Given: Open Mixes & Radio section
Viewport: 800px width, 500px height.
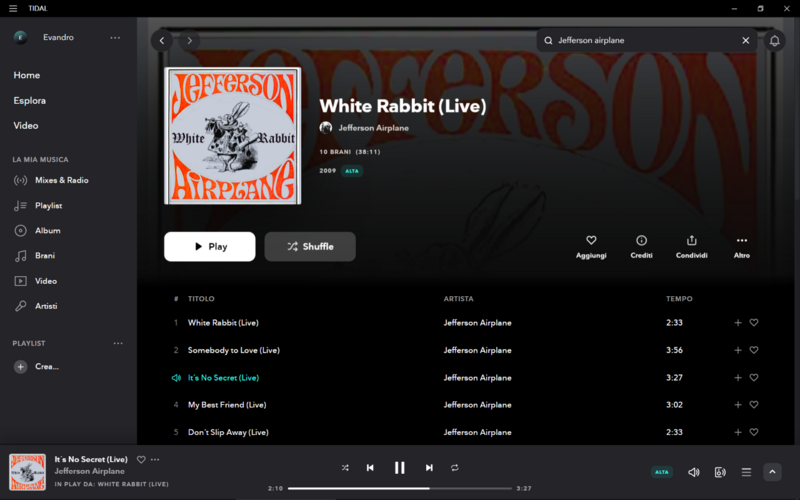Looking at the screenshot, I should [61, 180].
